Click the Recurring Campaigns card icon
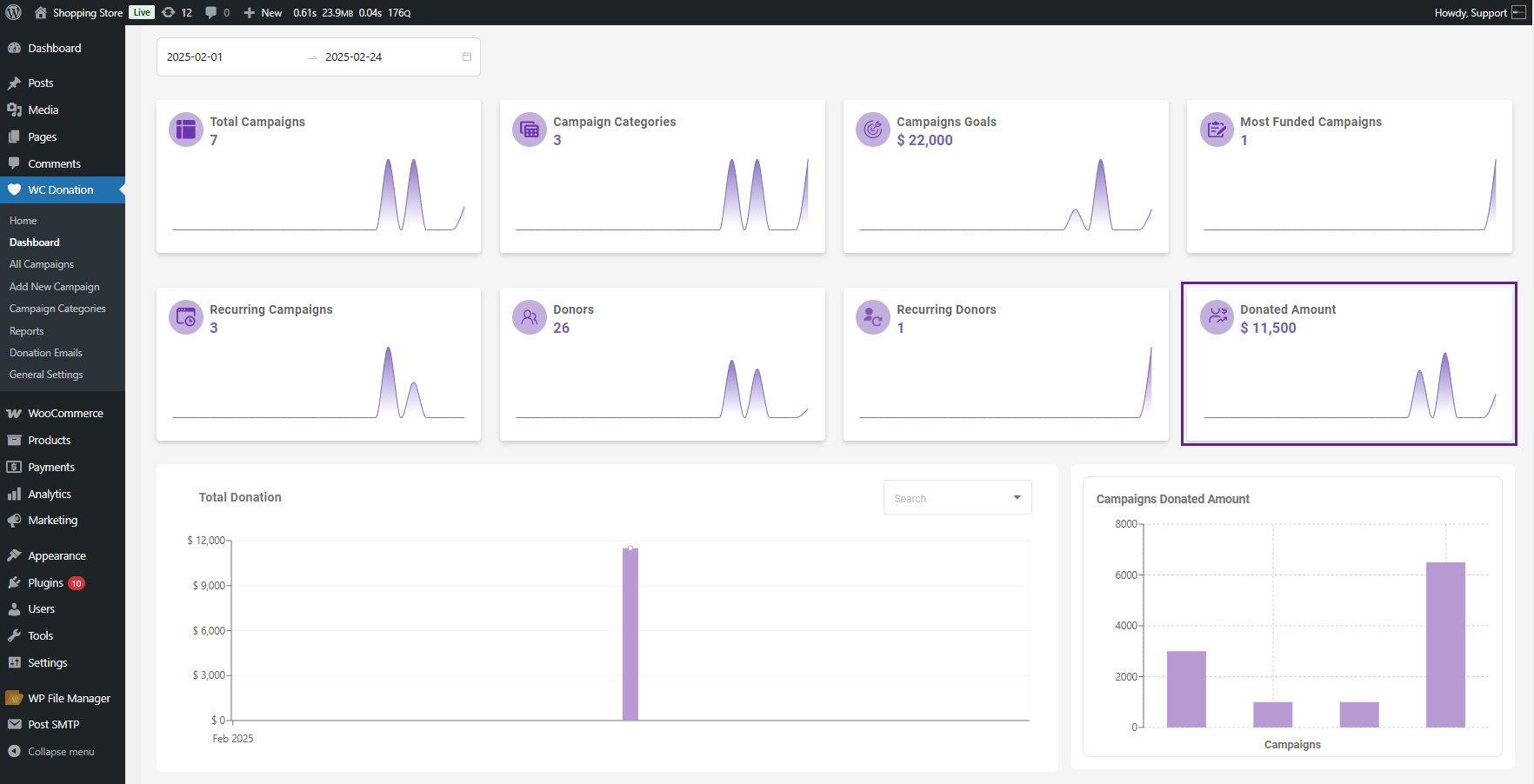This screenshot has width=1534, height=784. 185,317
